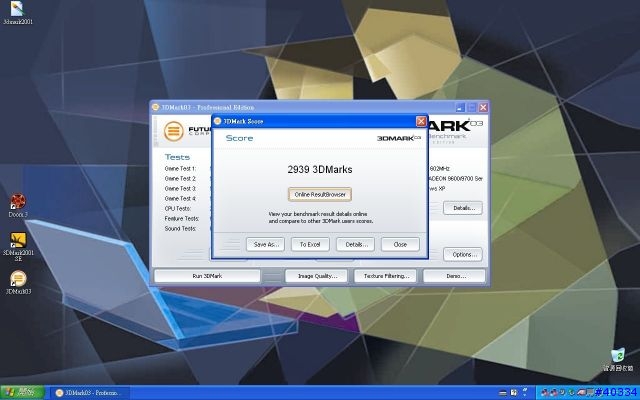
Task: Launch Demo... in main window
Action: tap(456, 276)
